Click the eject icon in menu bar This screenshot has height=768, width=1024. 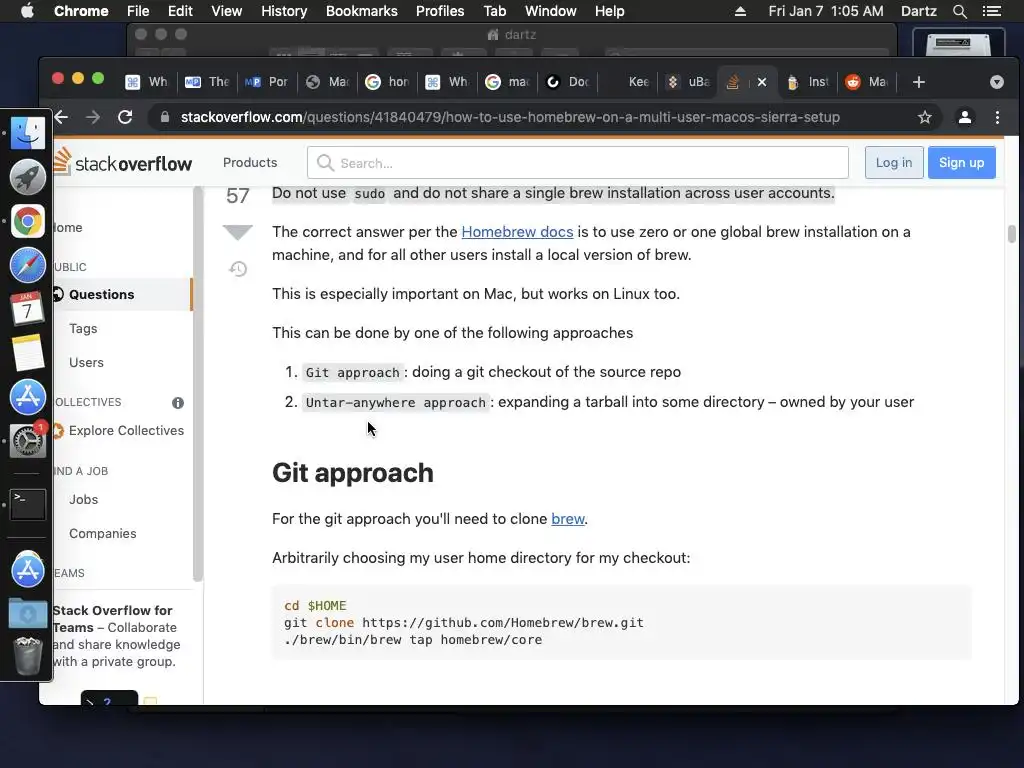pos(741,11)
